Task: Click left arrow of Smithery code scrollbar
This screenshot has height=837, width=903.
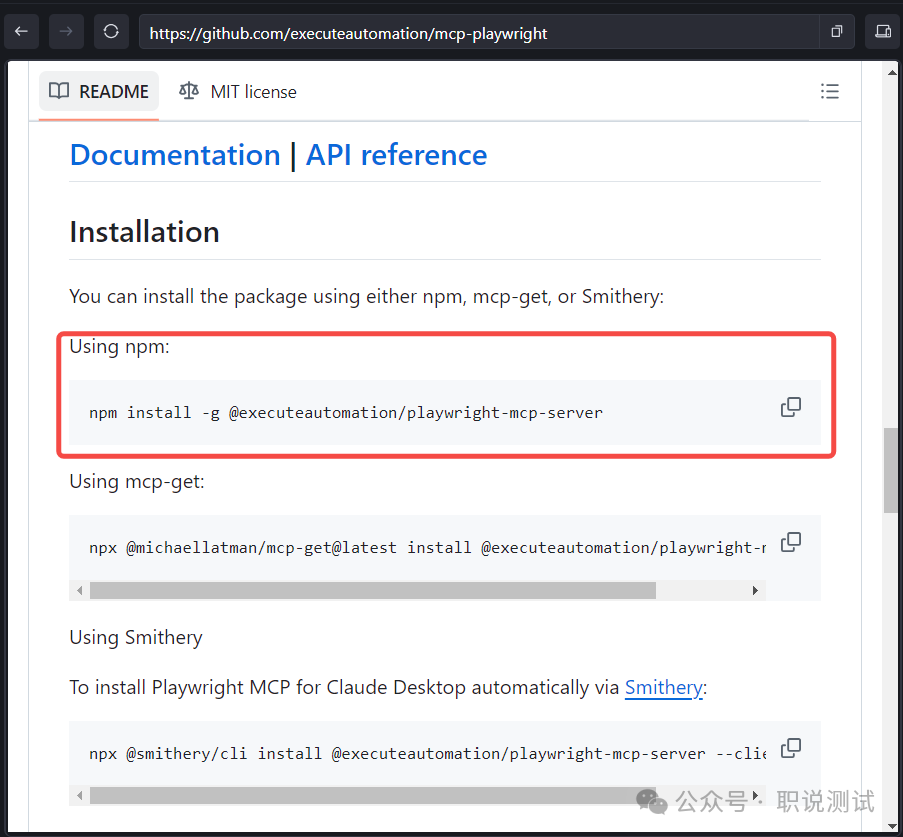Action: [79, 796]
